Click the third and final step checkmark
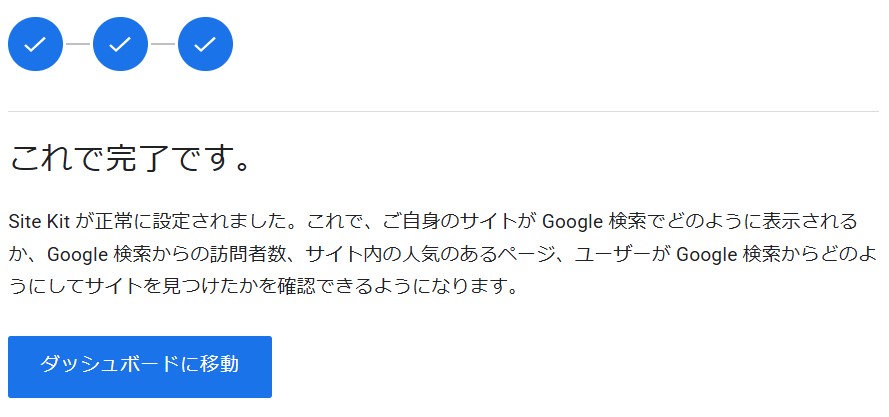 click(x=205, y=44)
